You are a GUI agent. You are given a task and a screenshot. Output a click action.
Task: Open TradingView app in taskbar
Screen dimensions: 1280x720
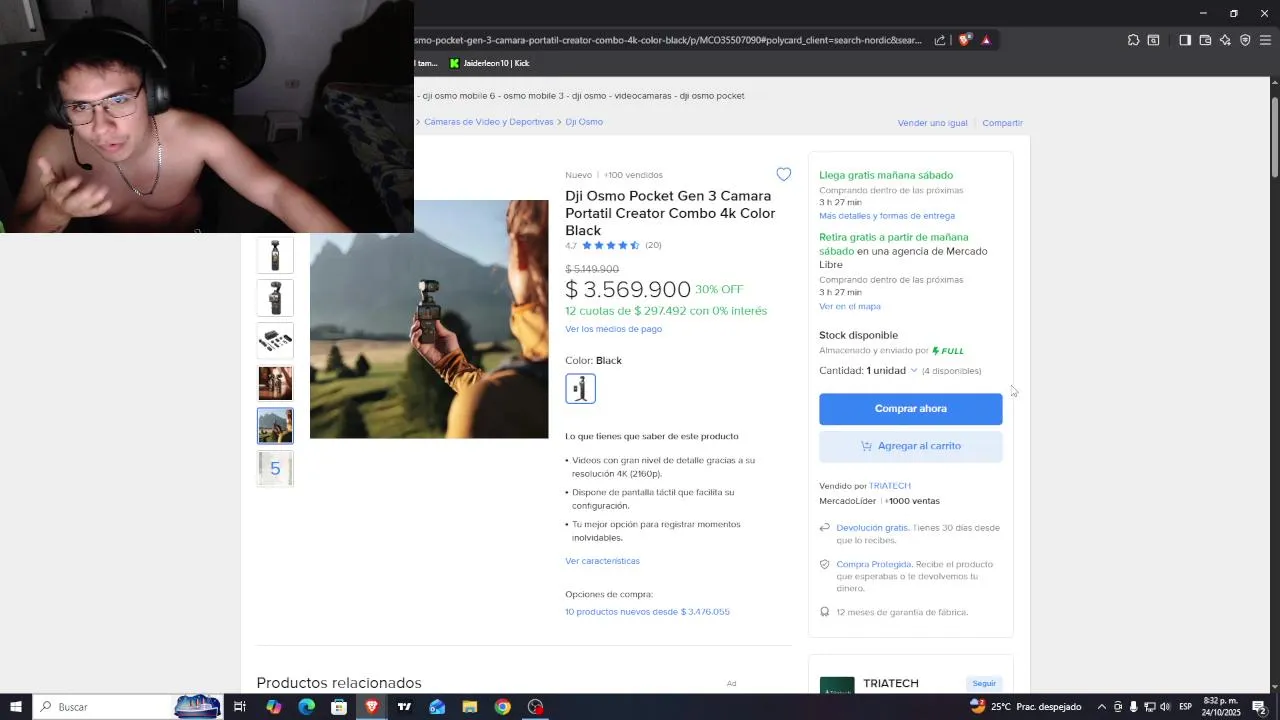point(404,707)
